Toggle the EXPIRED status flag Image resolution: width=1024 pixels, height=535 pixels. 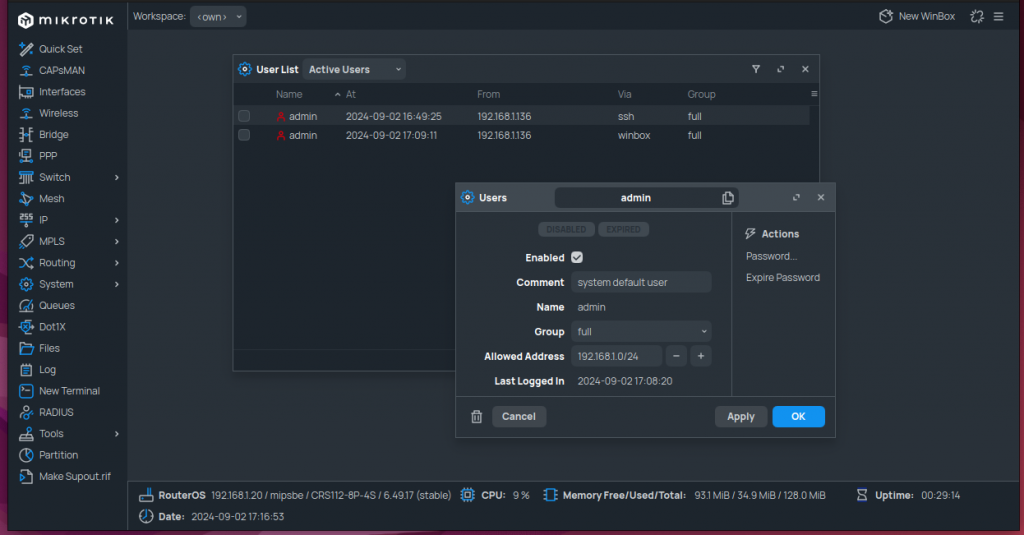click(x=623, y=229)
